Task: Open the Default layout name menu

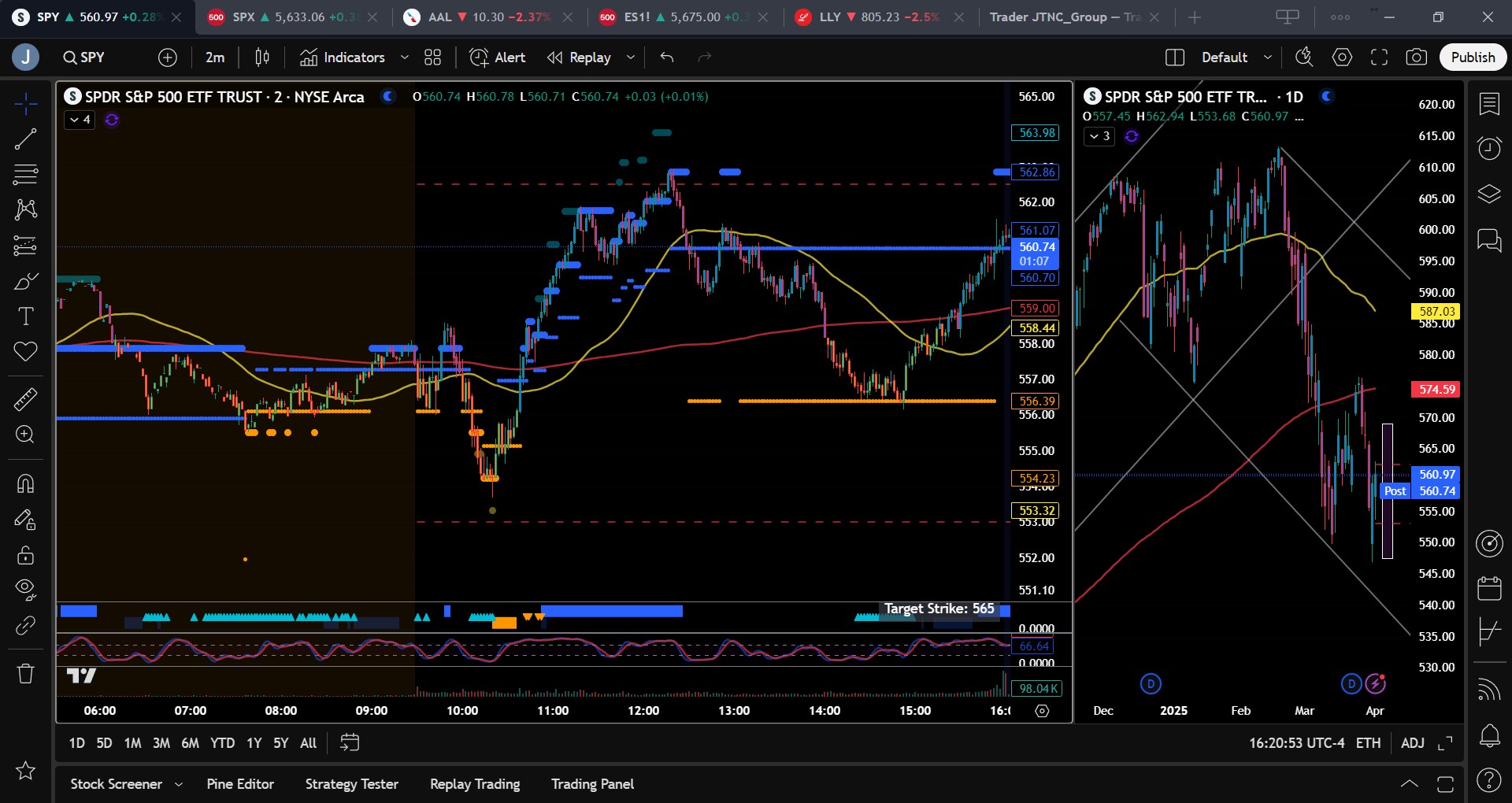Action: (x=1225, y=57)
